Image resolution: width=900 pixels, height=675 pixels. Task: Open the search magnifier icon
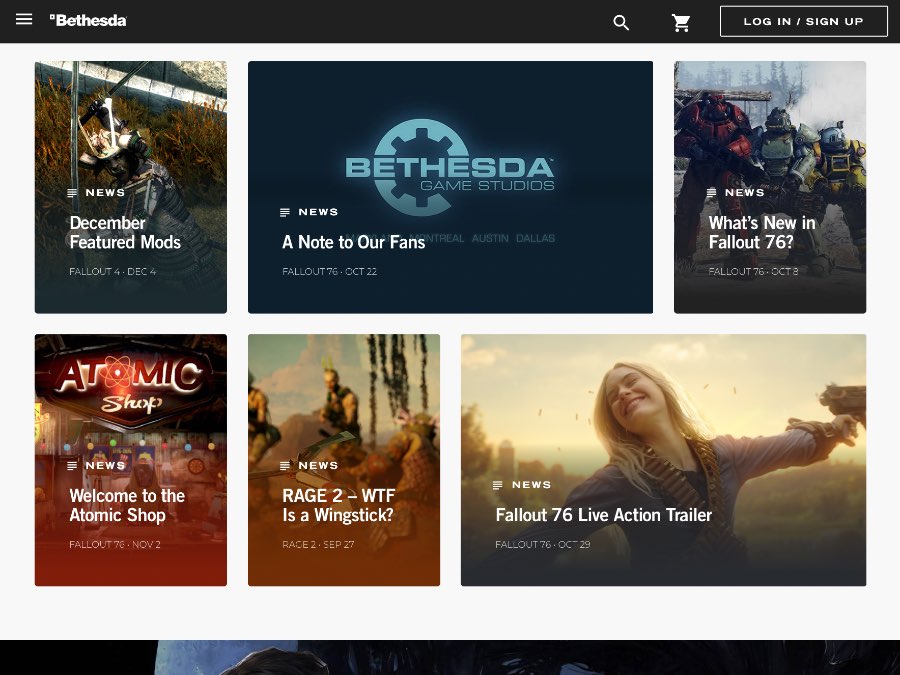click(621, 21)
